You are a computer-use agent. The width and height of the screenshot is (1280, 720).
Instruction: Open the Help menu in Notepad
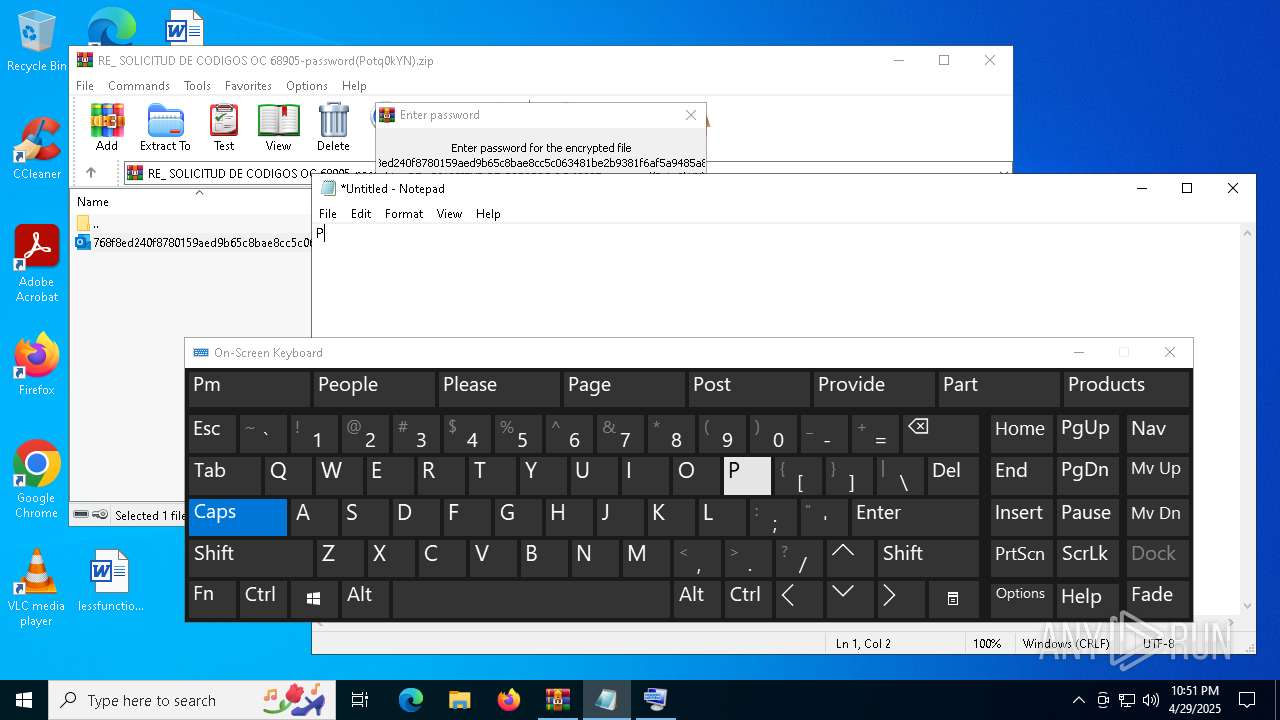[x=488, y=214]
